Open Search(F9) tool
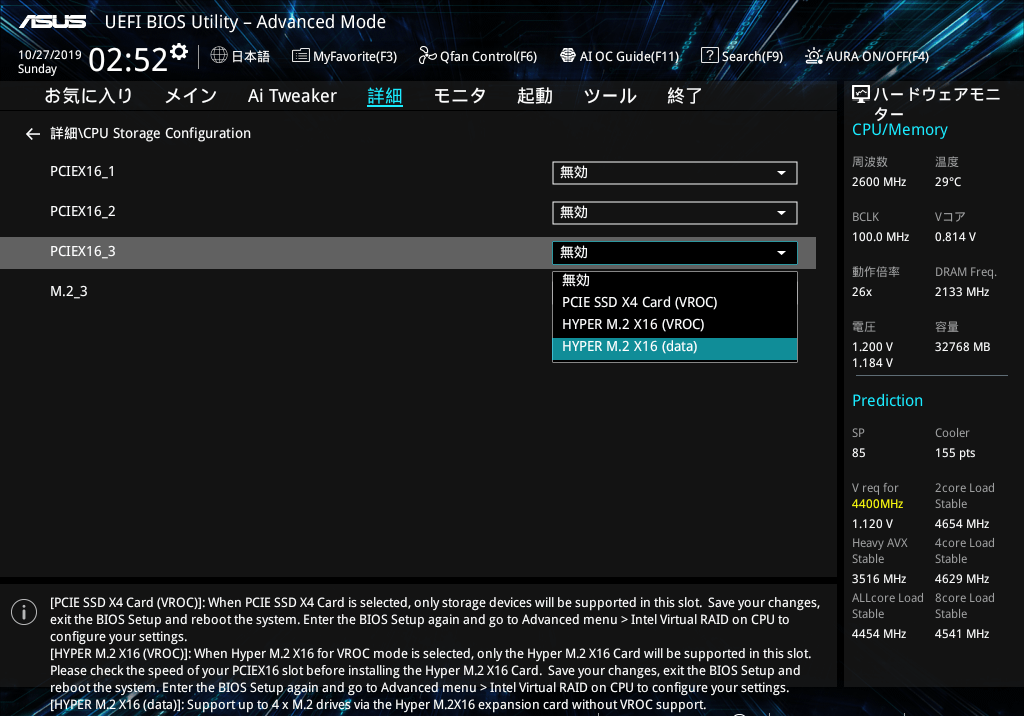Screen dimensions: 1024x716 [x=742, y=56]
